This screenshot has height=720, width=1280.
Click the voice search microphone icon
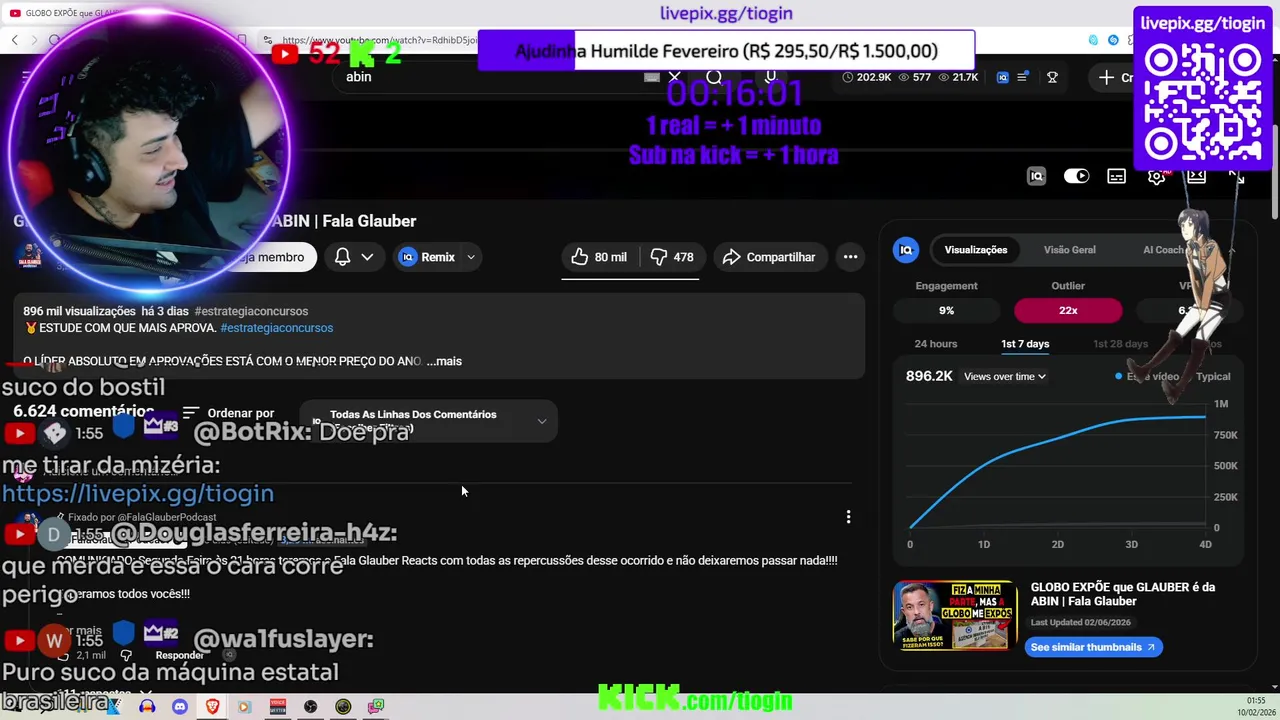pyautogui.click(x=770, y=77)
